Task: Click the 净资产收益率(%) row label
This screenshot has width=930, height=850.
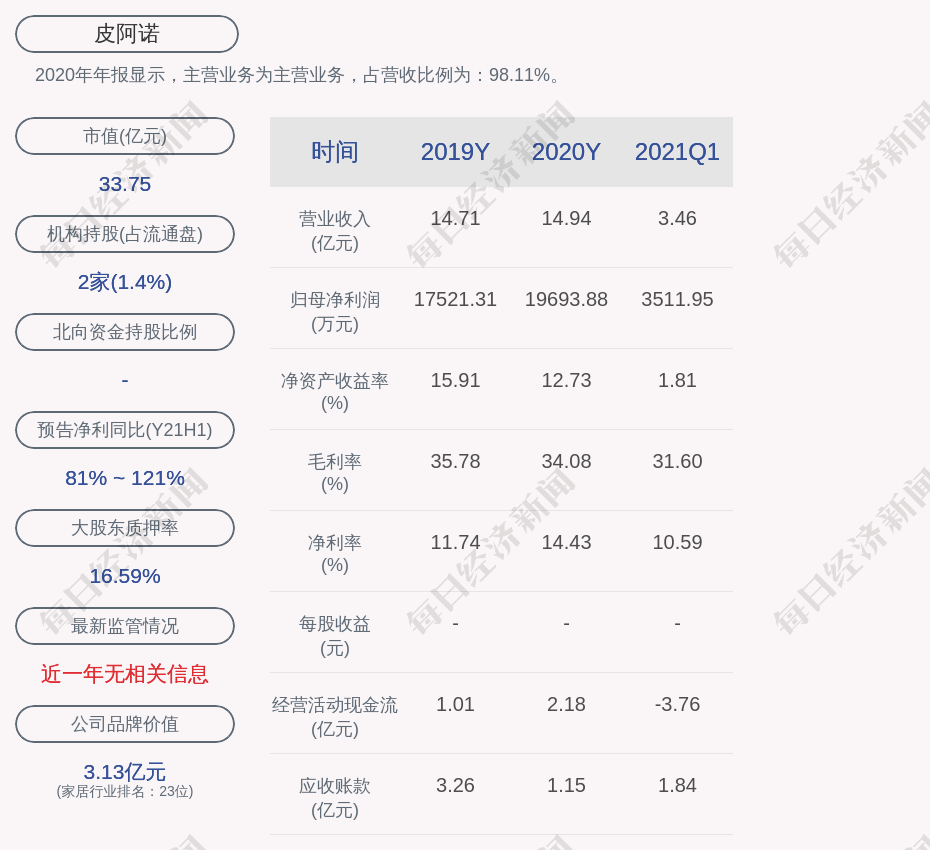Action: (x=335, y=392)
